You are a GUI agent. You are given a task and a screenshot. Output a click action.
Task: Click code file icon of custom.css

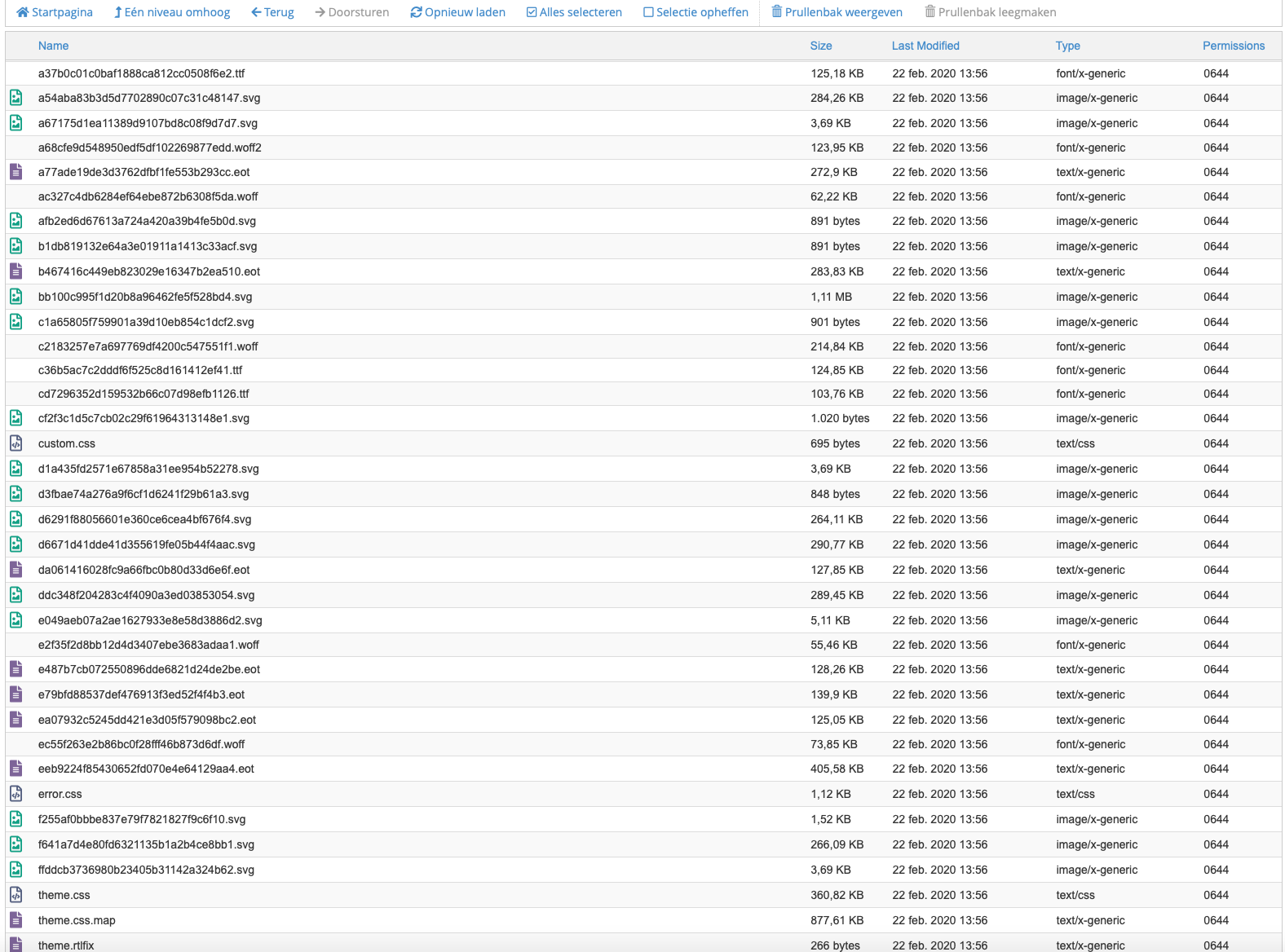tap(15, 443)
